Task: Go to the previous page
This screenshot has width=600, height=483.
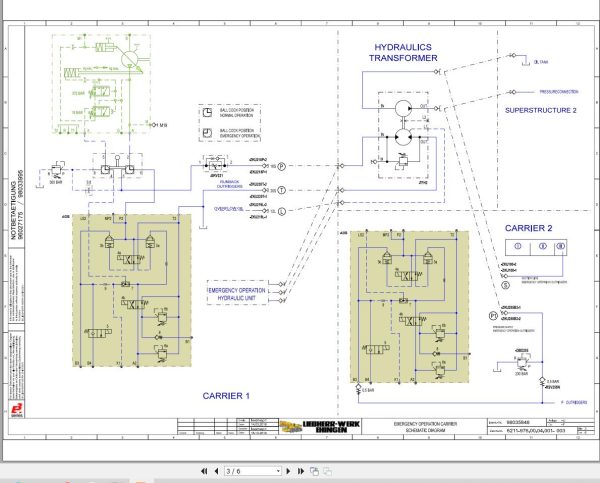Action: tap(217, 471)
